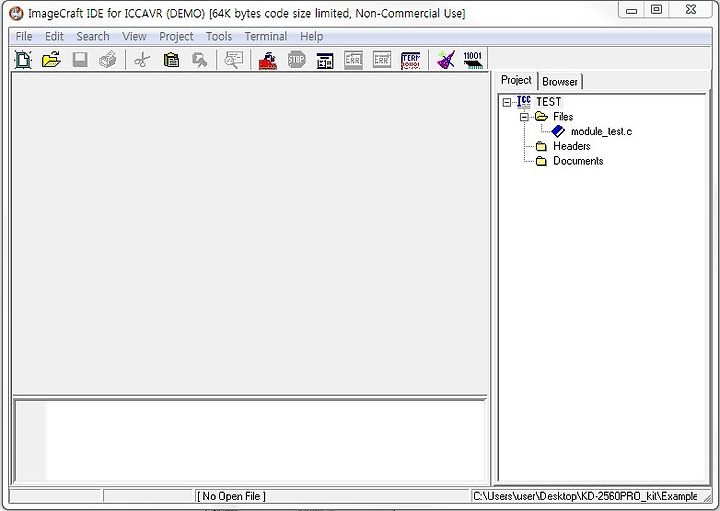This screenshot has height=511, width=720.
Task: Click the Cut scissors icon
Action: pos(142,60)
